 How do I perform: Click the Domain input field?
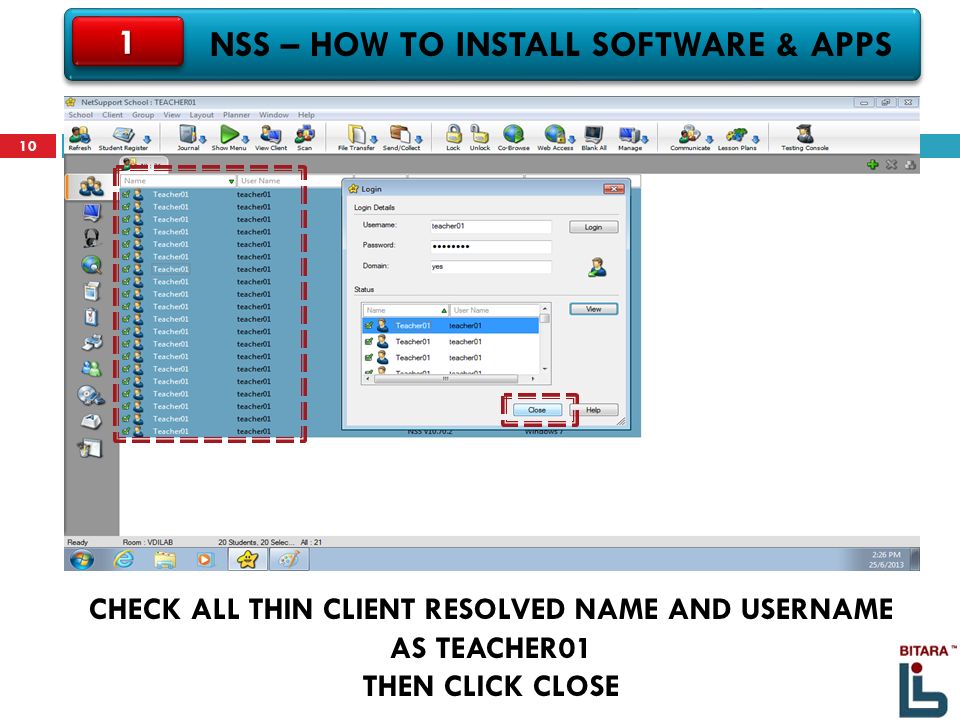[x=490, y=266]
